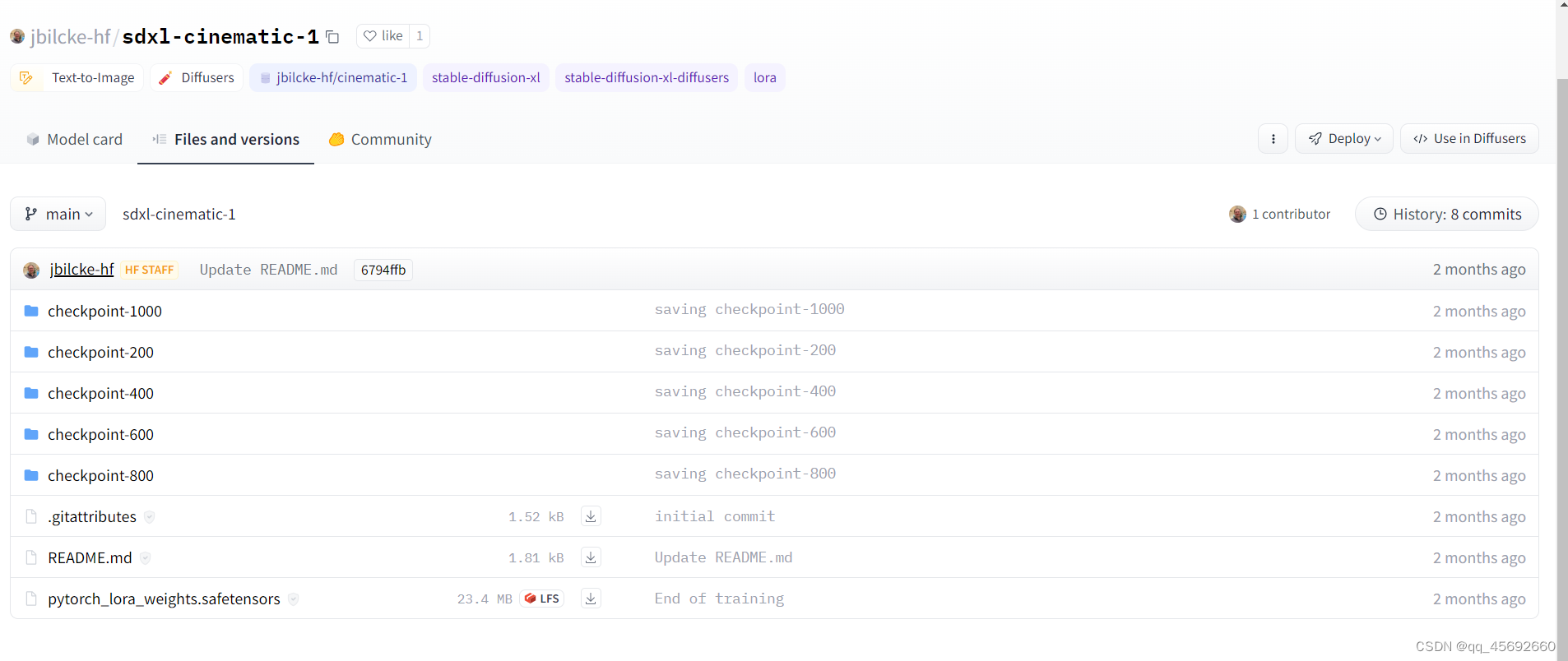View the 1 contributor avatar
1568x661 pixels.
click(1237, 214)
